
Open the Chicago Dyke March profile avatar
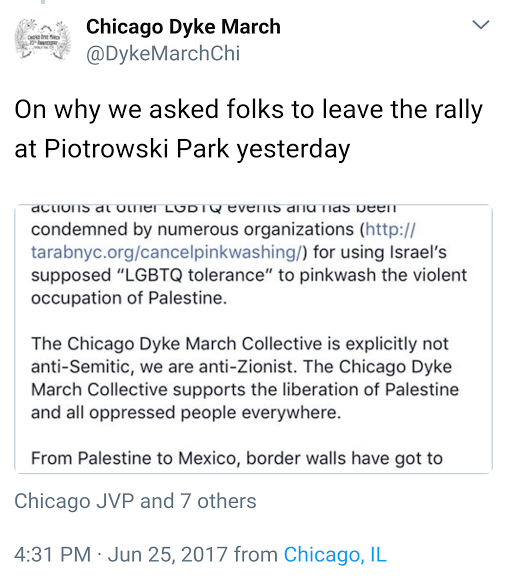click(43, 40)
